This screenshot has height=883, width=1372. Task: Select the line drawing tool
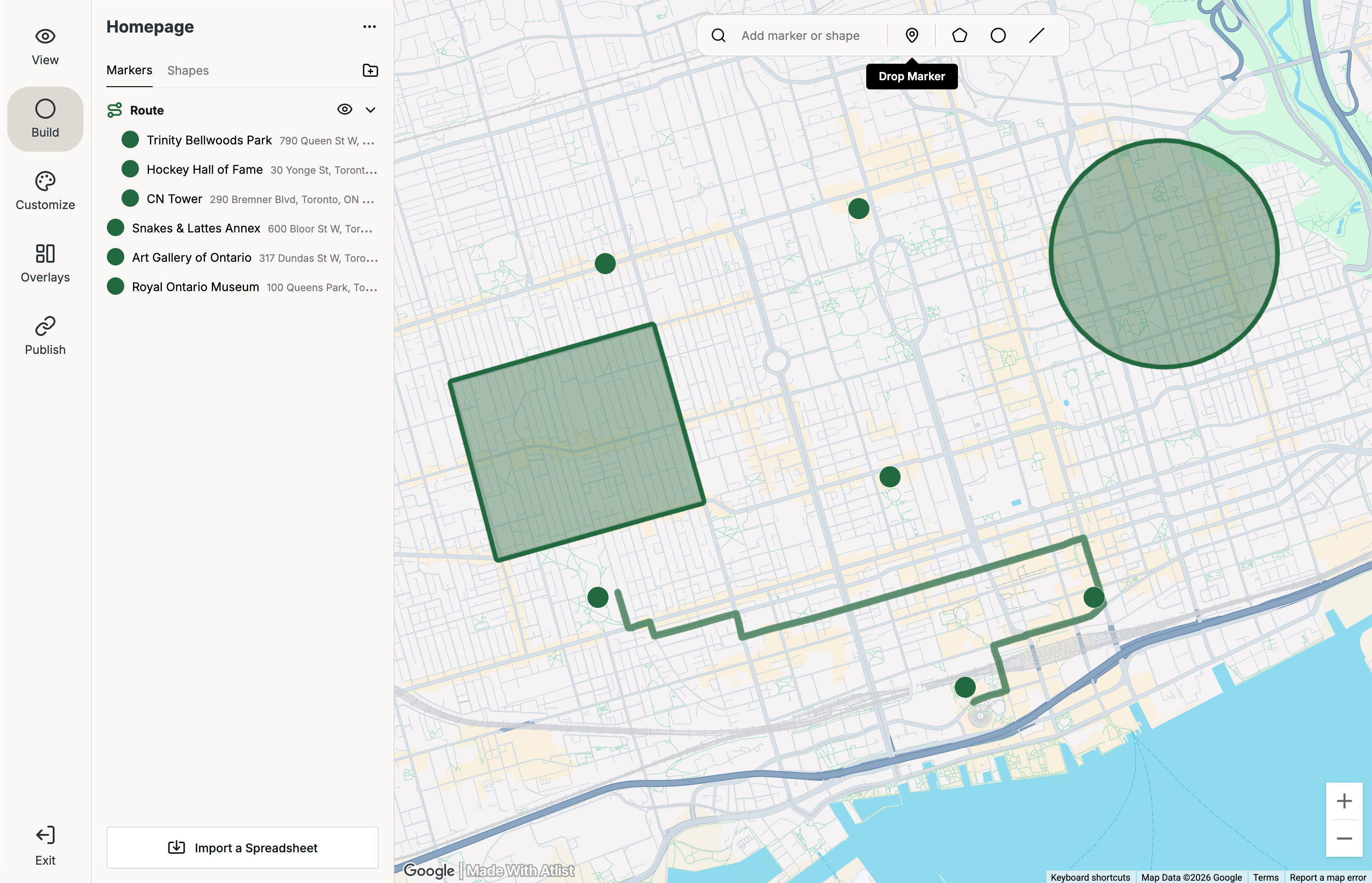(x=1037, y=36)
